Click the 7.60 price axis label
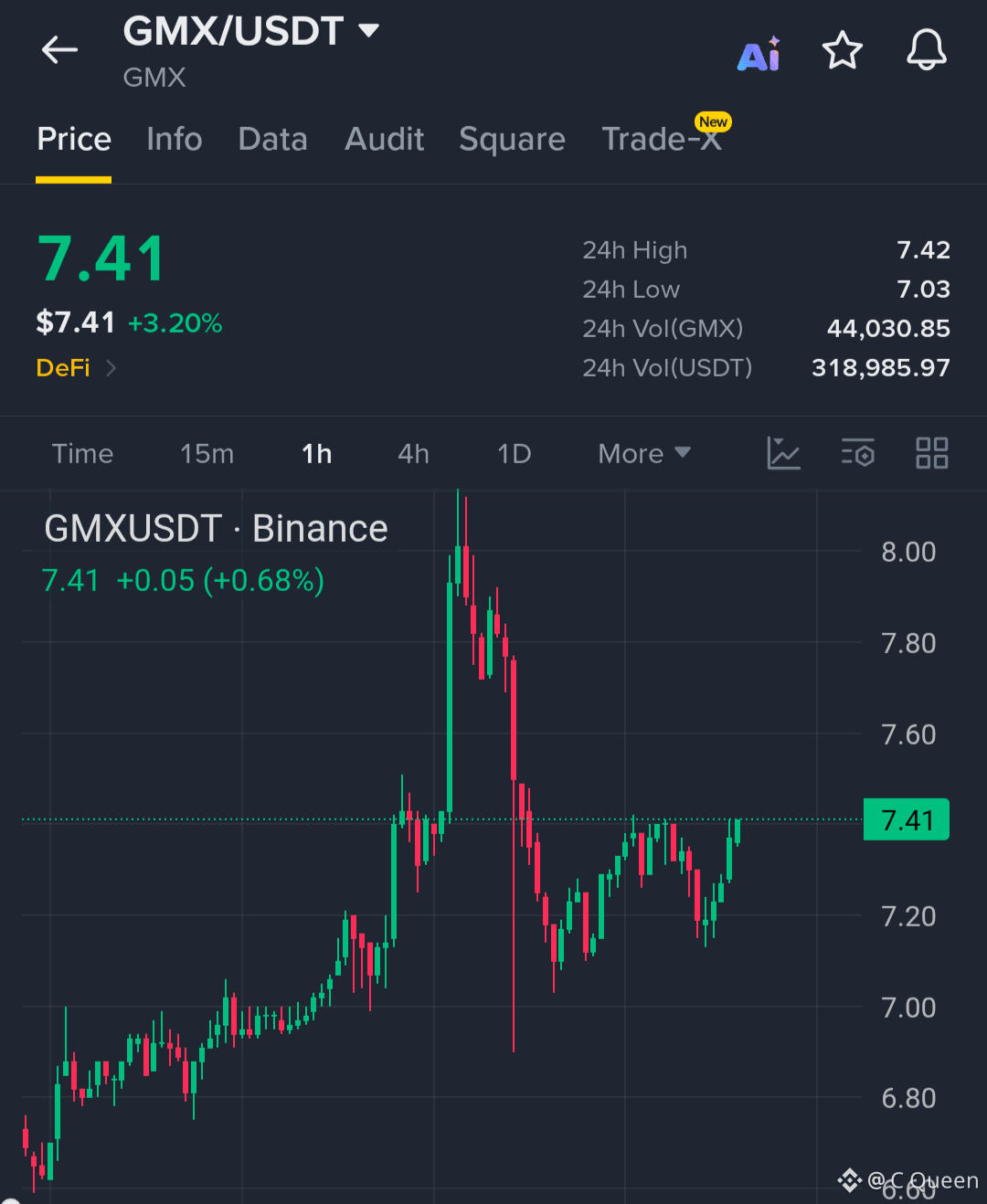The width and height of the screenshot is (987, 1204). 908,734
